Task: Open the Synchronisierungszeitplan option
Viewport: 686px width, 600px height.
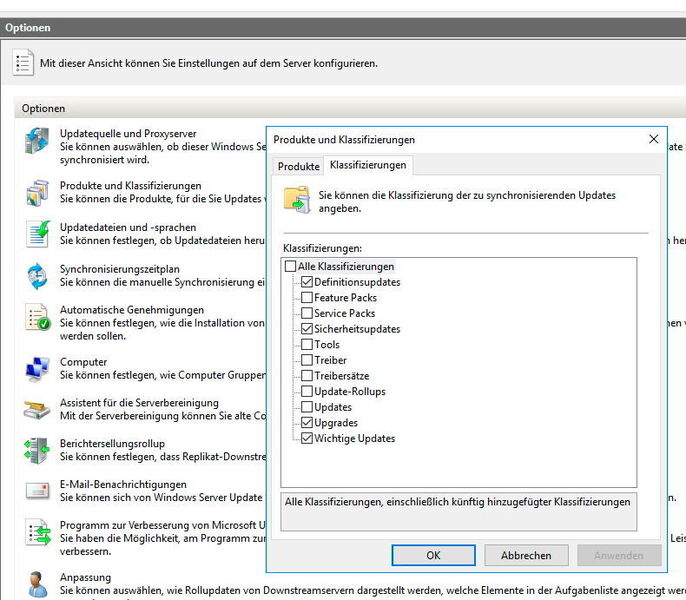Action: [119, 269]
